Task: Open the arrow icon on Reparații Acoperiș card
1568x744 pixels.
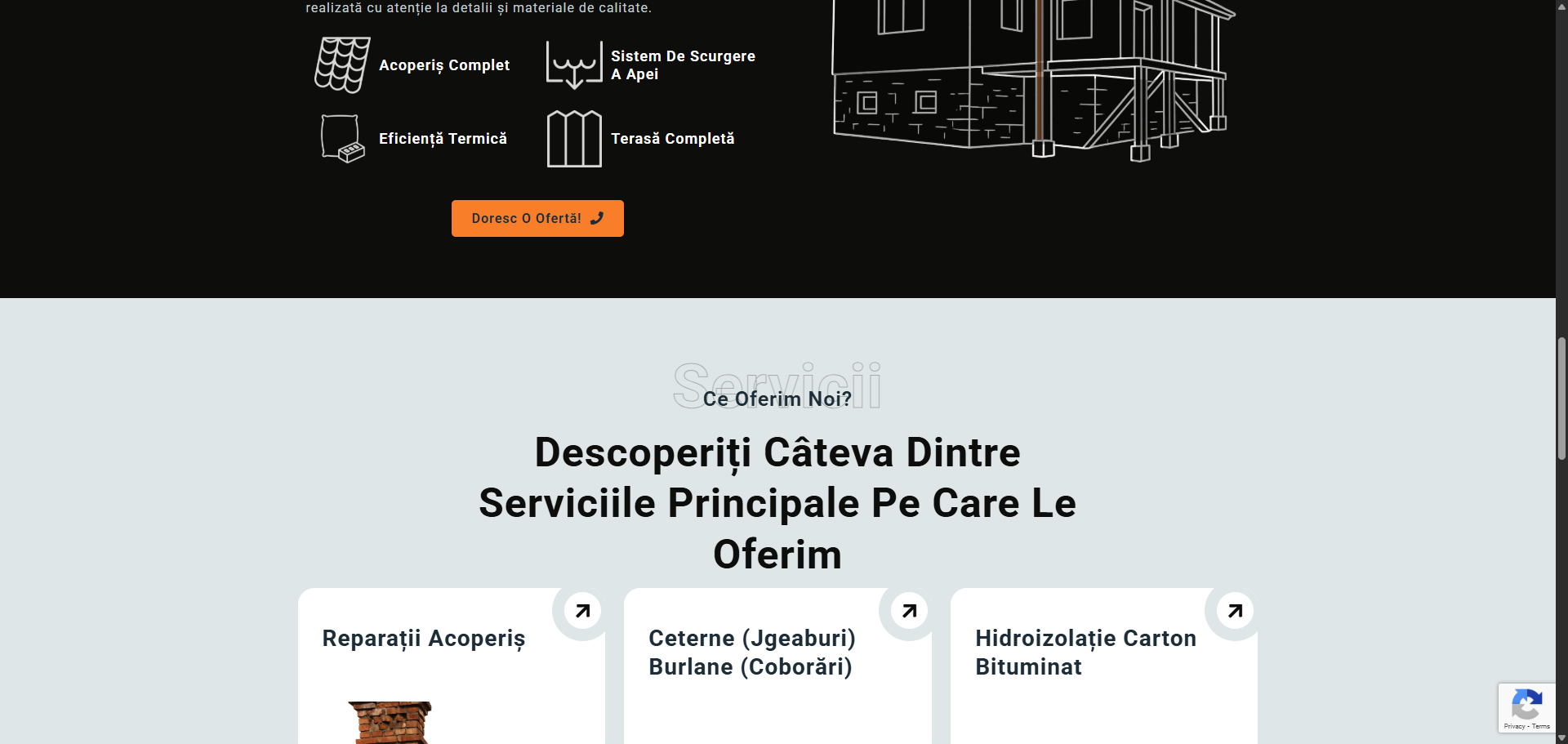Action: pyautogui.click(x=582, y=611)
